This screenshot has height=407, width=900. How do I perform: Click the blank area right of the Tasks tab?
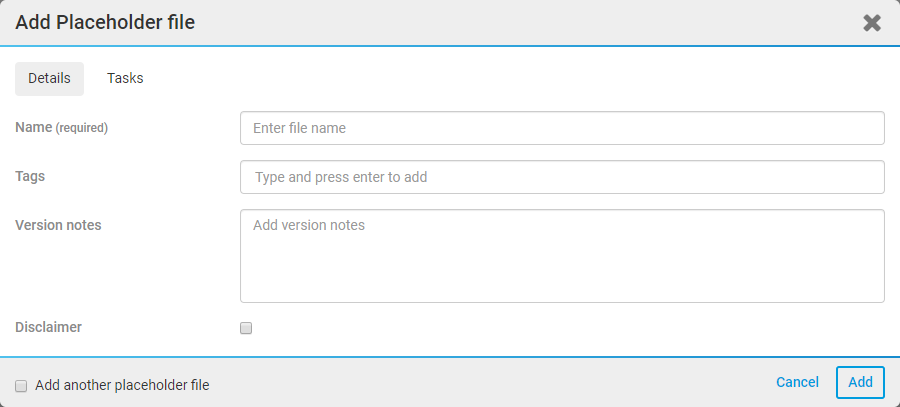(500, 78)
